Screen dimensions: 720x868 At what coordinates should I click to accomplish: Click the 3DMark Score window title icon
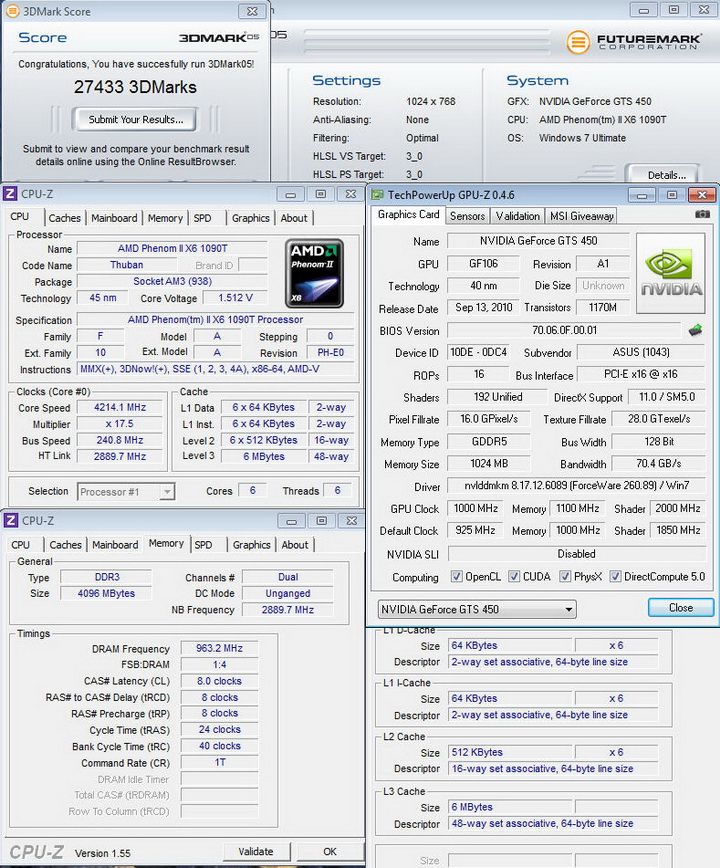[12, 11]
